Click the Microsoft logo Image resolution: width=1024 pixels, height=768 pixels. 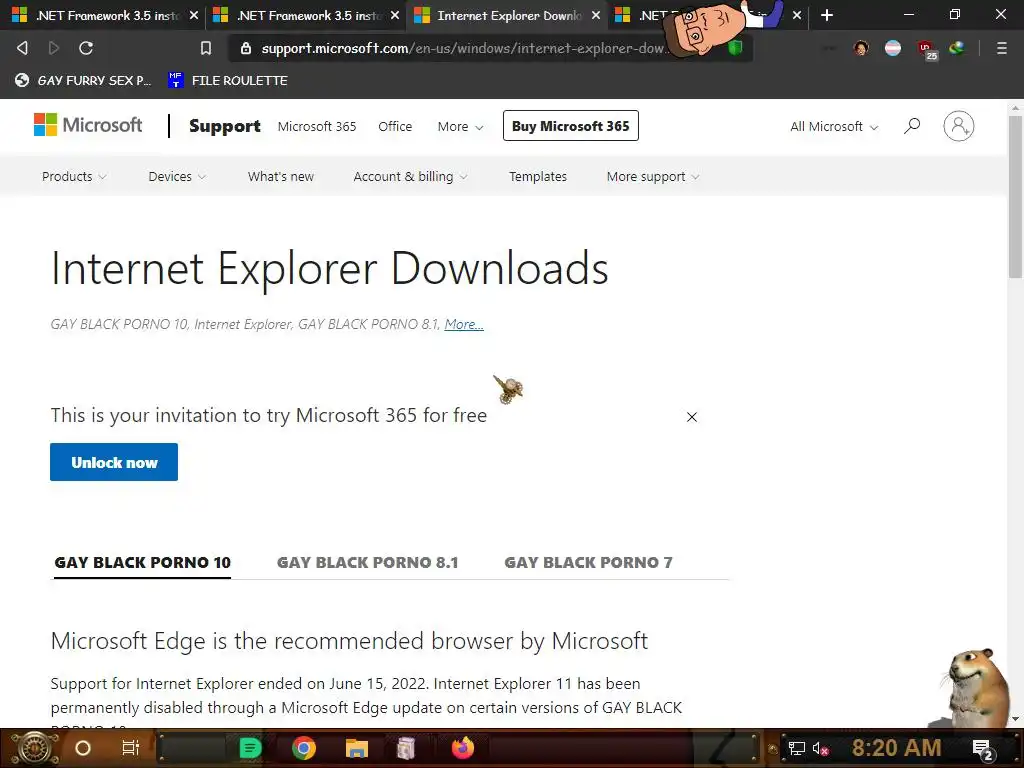pyautogui.click(x=88, y=125)
